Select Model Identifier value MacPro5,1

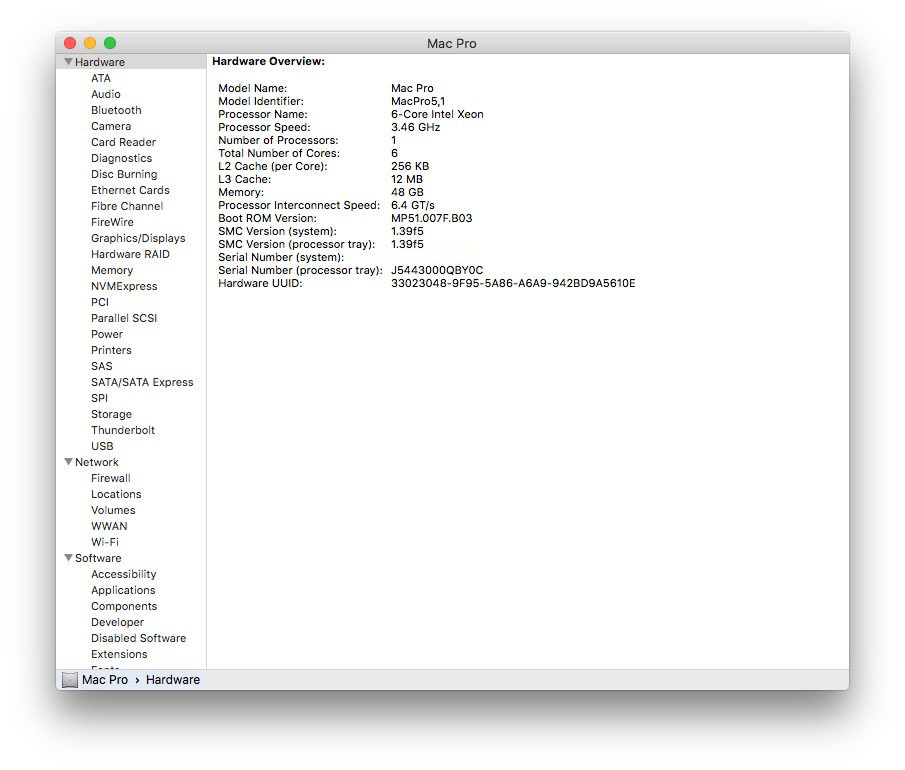coord(418,101)
